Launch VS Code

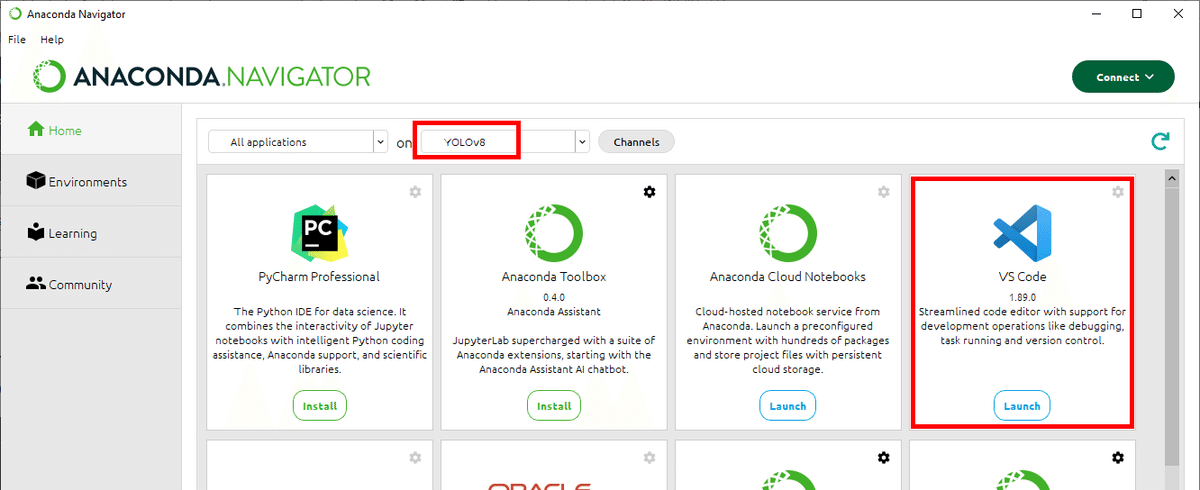[1022, 406]
